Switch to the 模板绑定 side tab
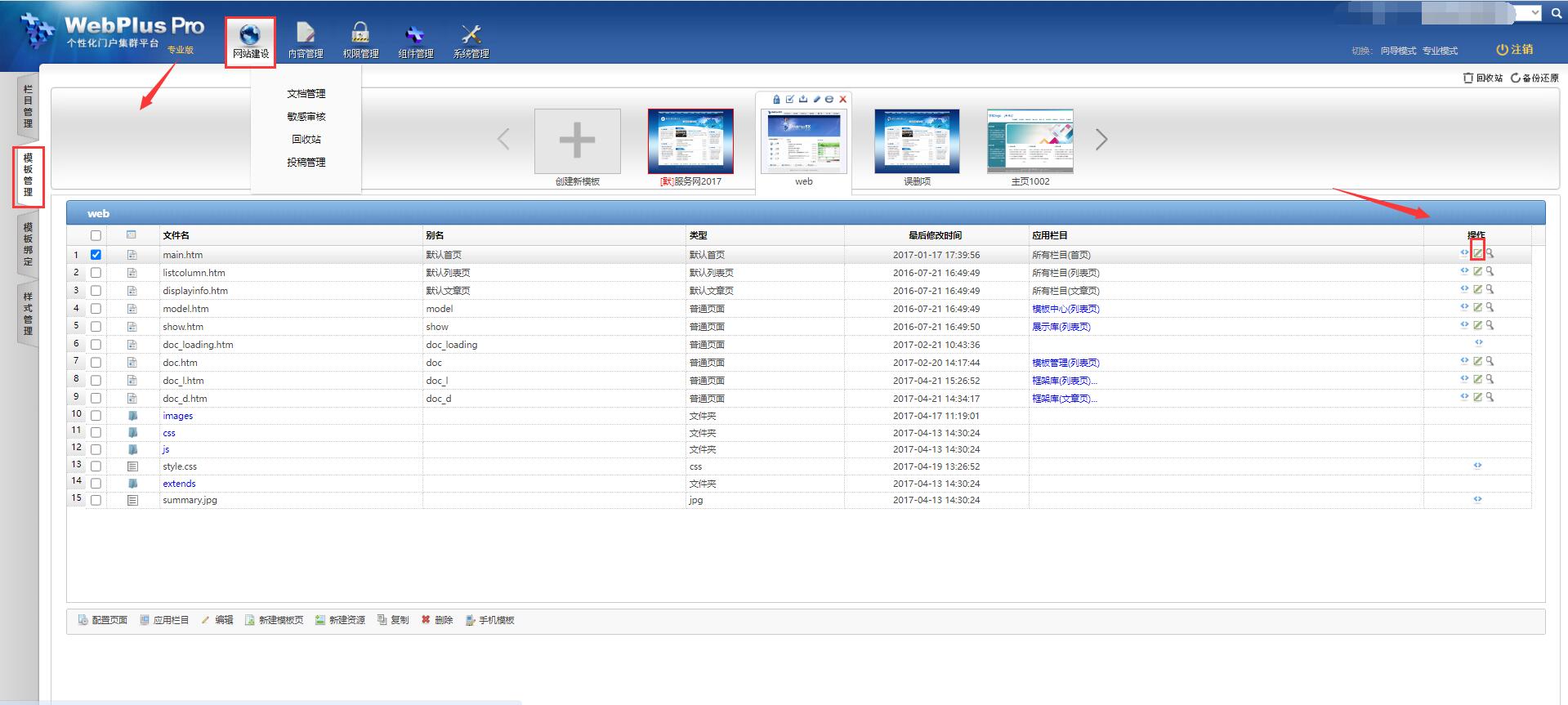Viewport: 1568px width, 705px height. pyautogui.click(x=28, y=243)
